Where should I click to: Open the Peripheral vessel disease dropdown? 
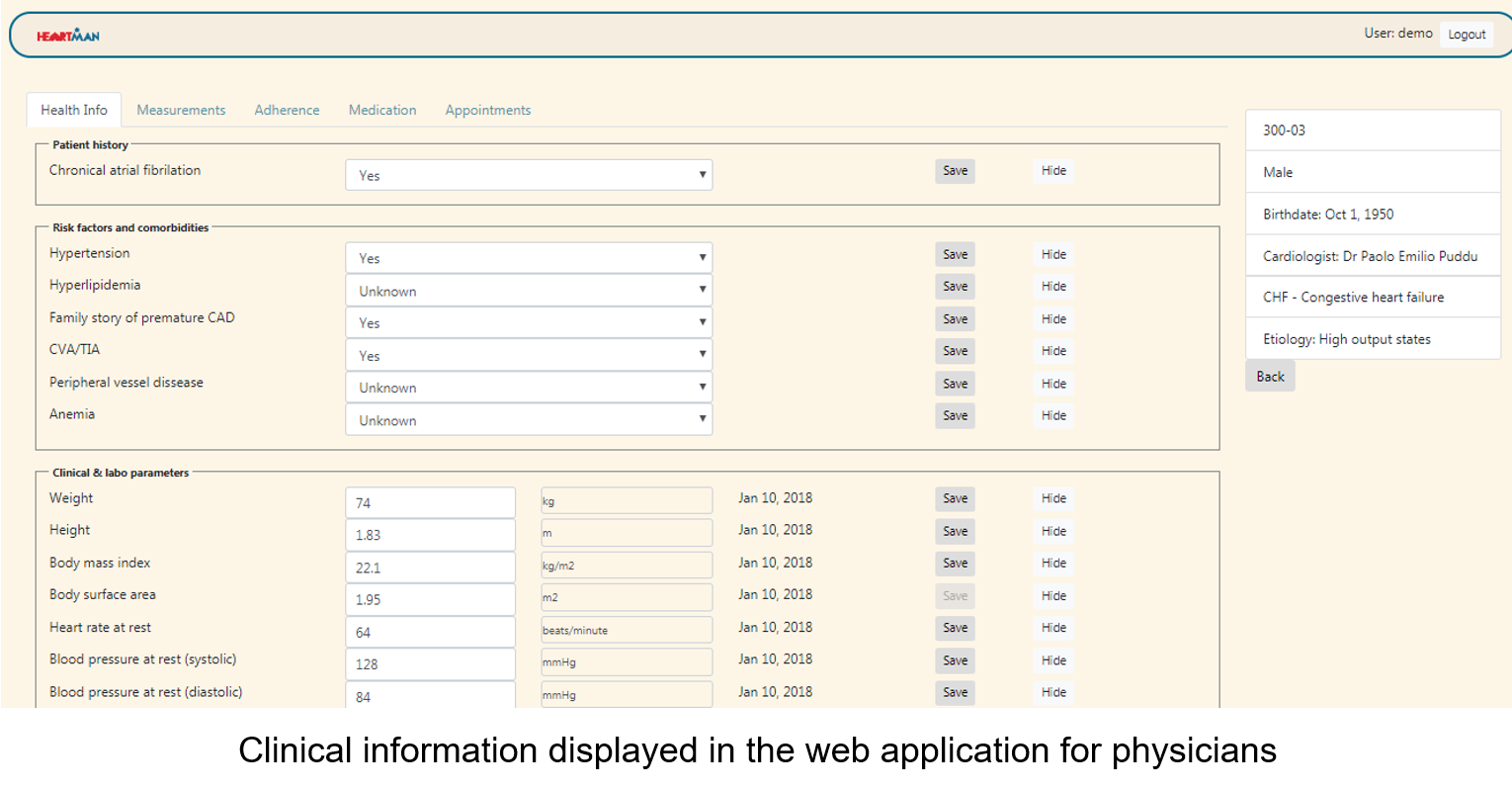click(529, 388)
